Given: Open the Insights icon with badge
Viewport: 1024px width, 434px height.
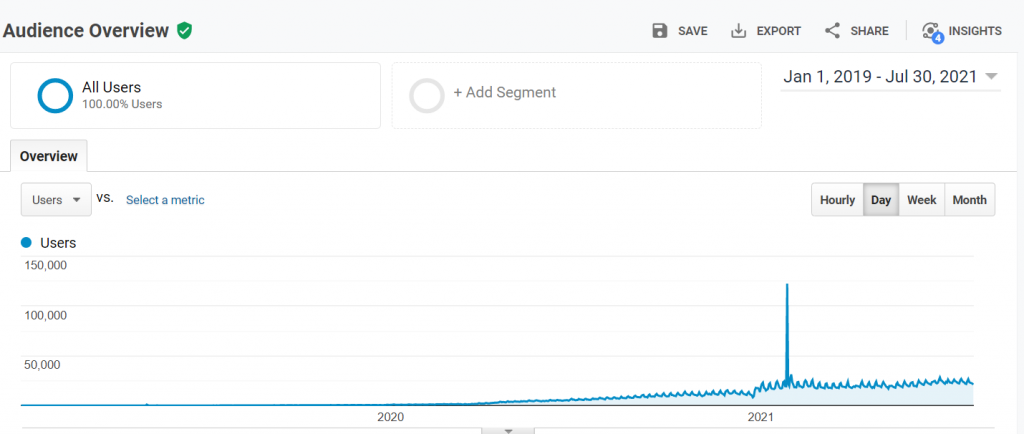Looking at the screenshot, I should click(x=932, y=32).
